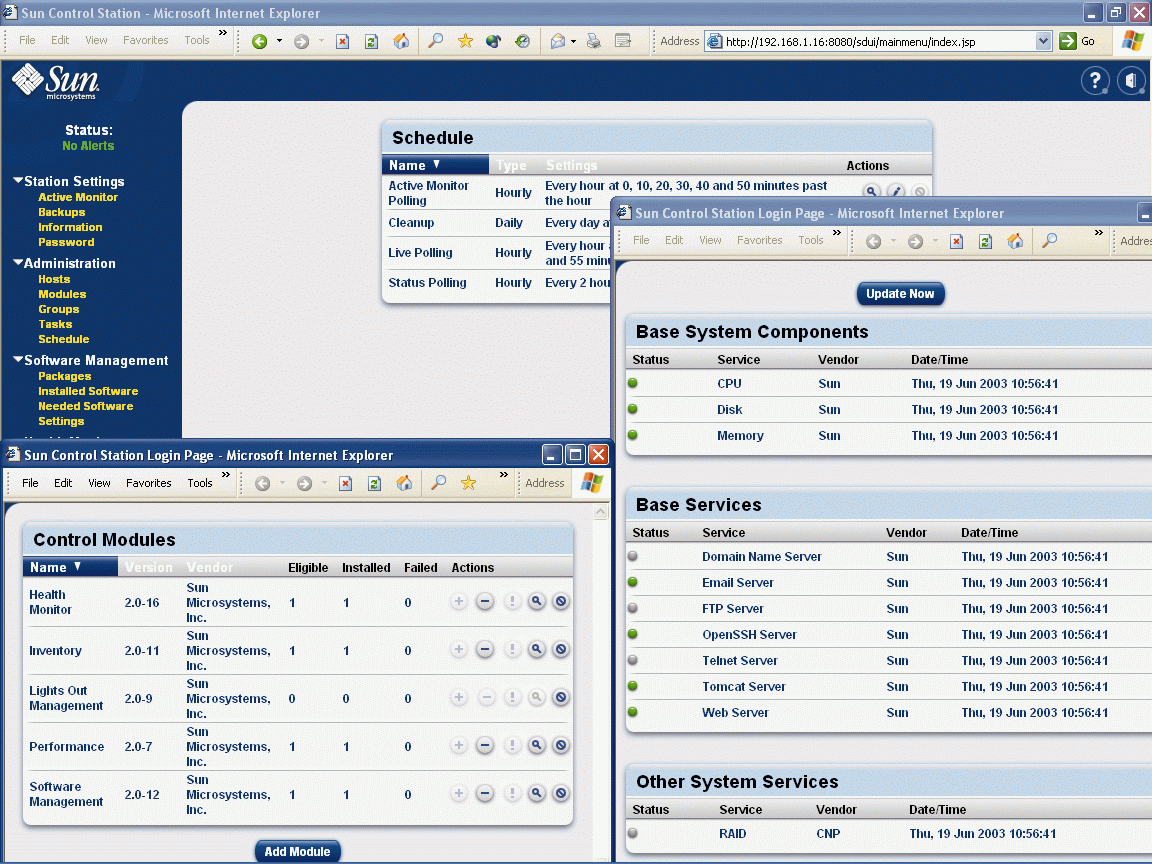Click minus icon for Performance module
The image size is (1152, 864).
click(x=485, y=746)
